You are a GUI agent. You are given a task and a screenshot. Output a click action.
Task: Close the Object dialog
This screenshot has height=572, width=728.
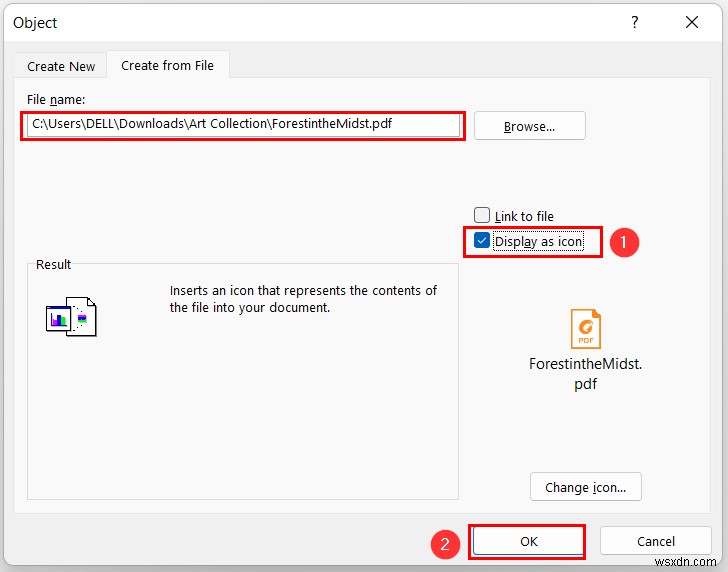click(x=692, y=22)
